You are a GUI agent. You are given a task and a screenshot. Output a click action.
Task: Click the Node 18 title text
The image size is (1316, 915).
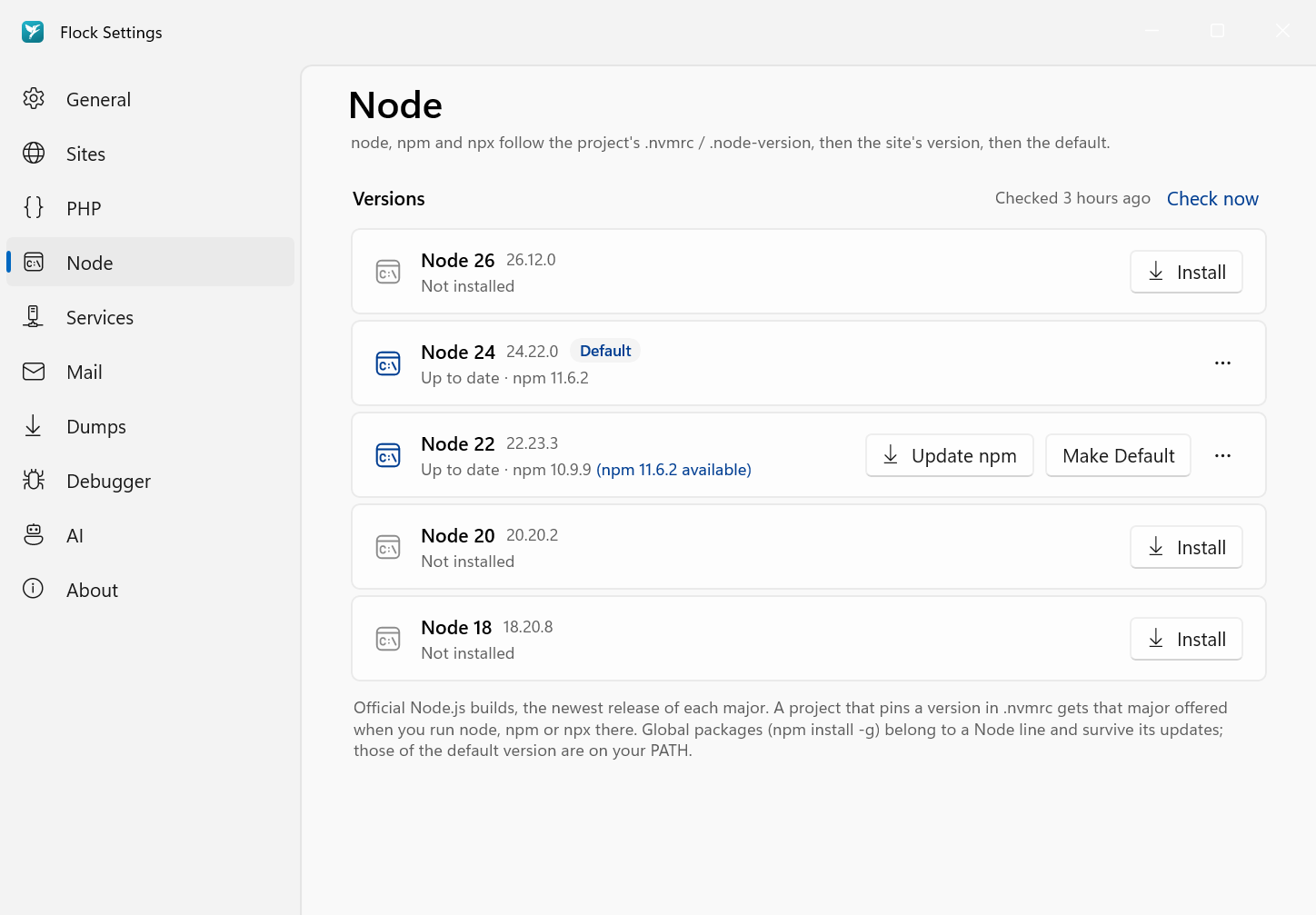click(x=456, y=628)
